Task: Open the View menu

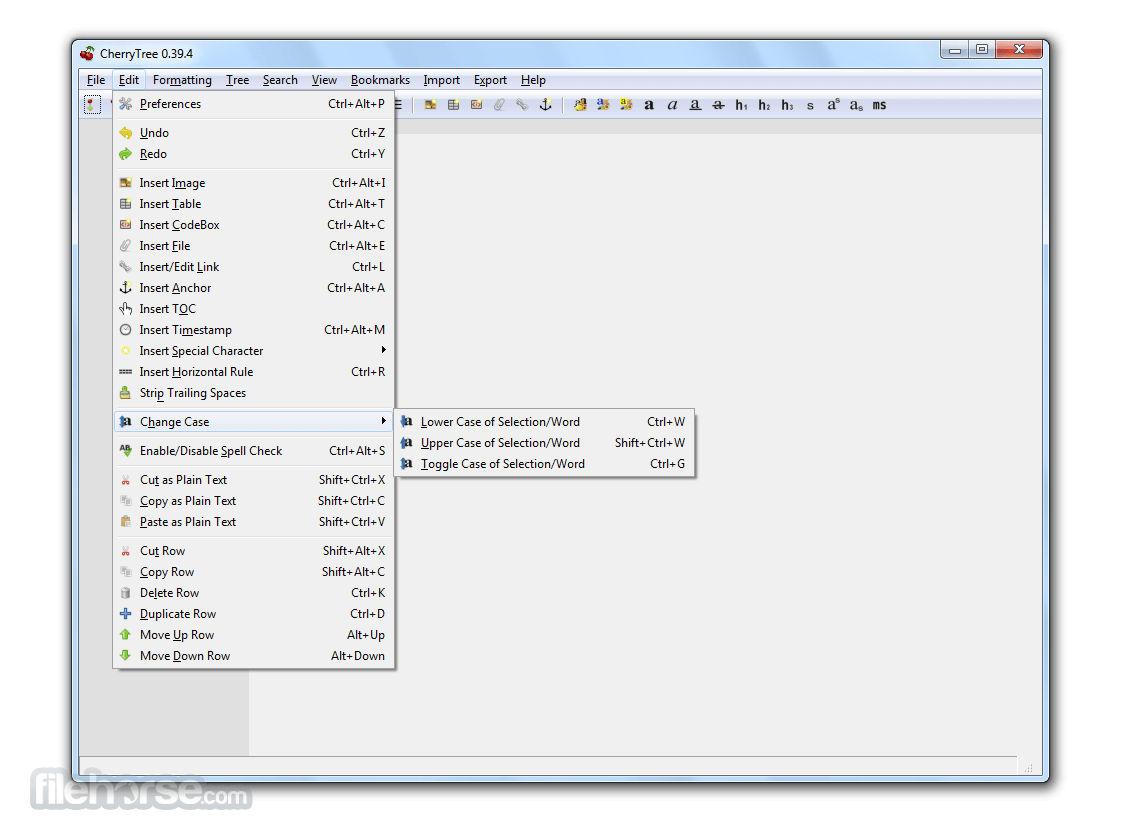Action: 324,80
